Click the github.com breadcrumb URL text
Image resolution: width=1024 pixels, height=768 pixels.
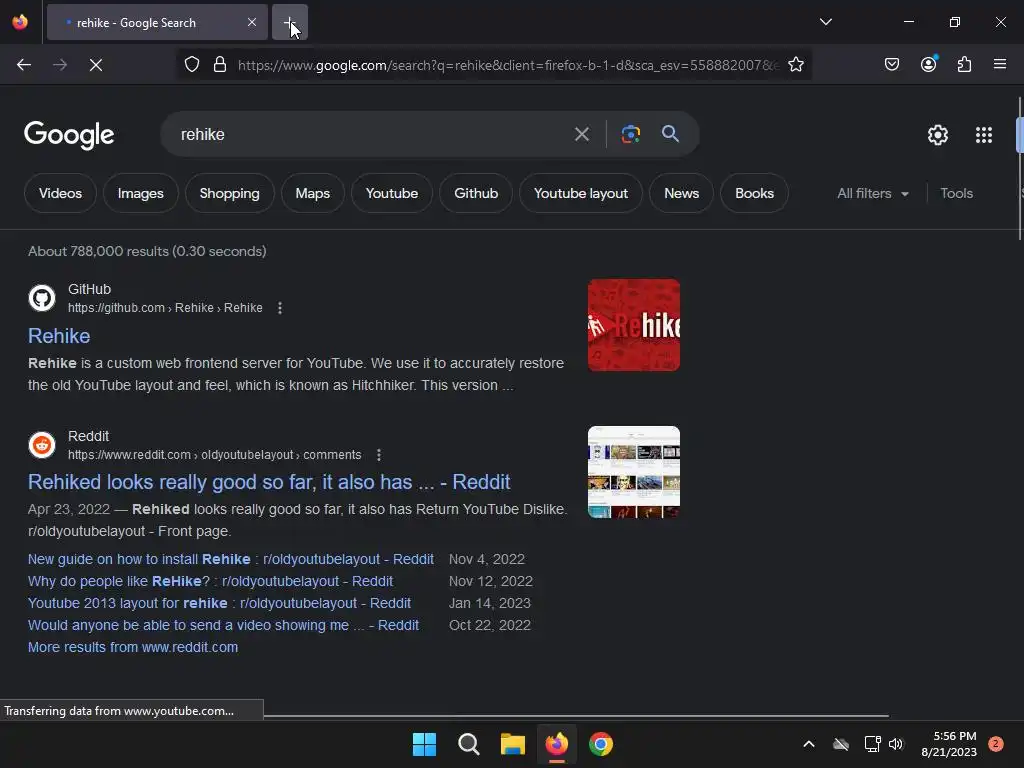click(165, 308)
